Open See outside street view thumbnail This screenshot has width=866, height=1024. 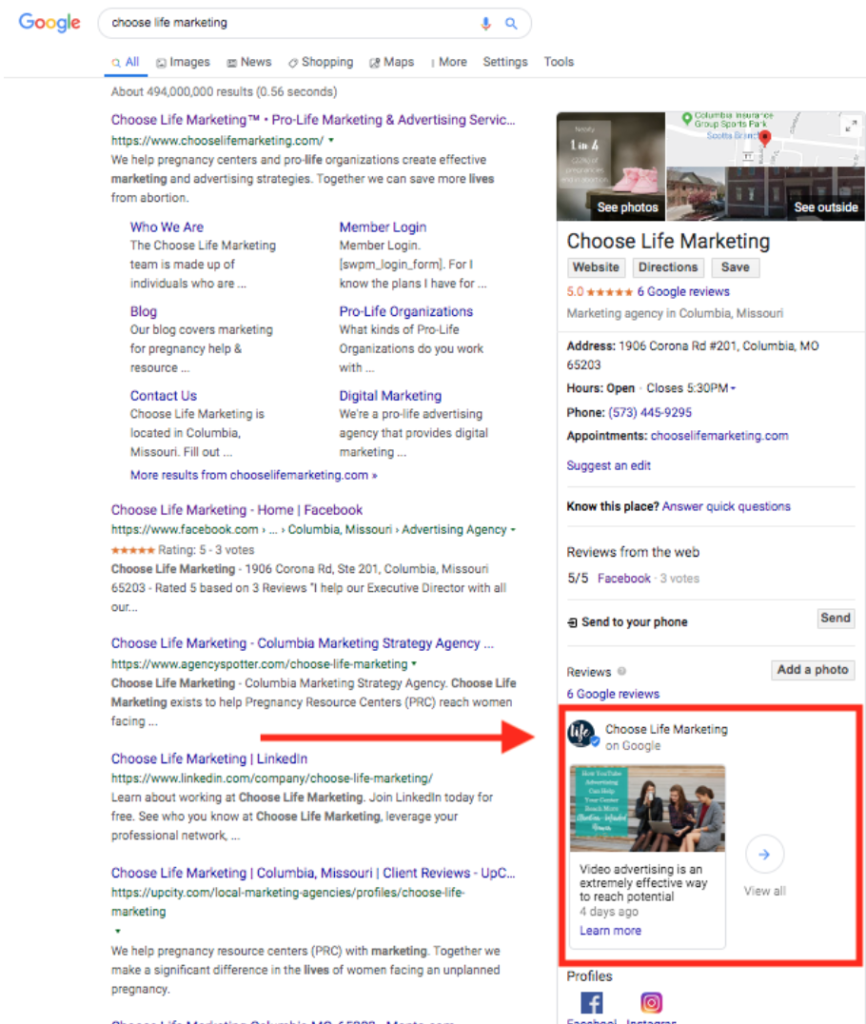click(x=765, y=193)
